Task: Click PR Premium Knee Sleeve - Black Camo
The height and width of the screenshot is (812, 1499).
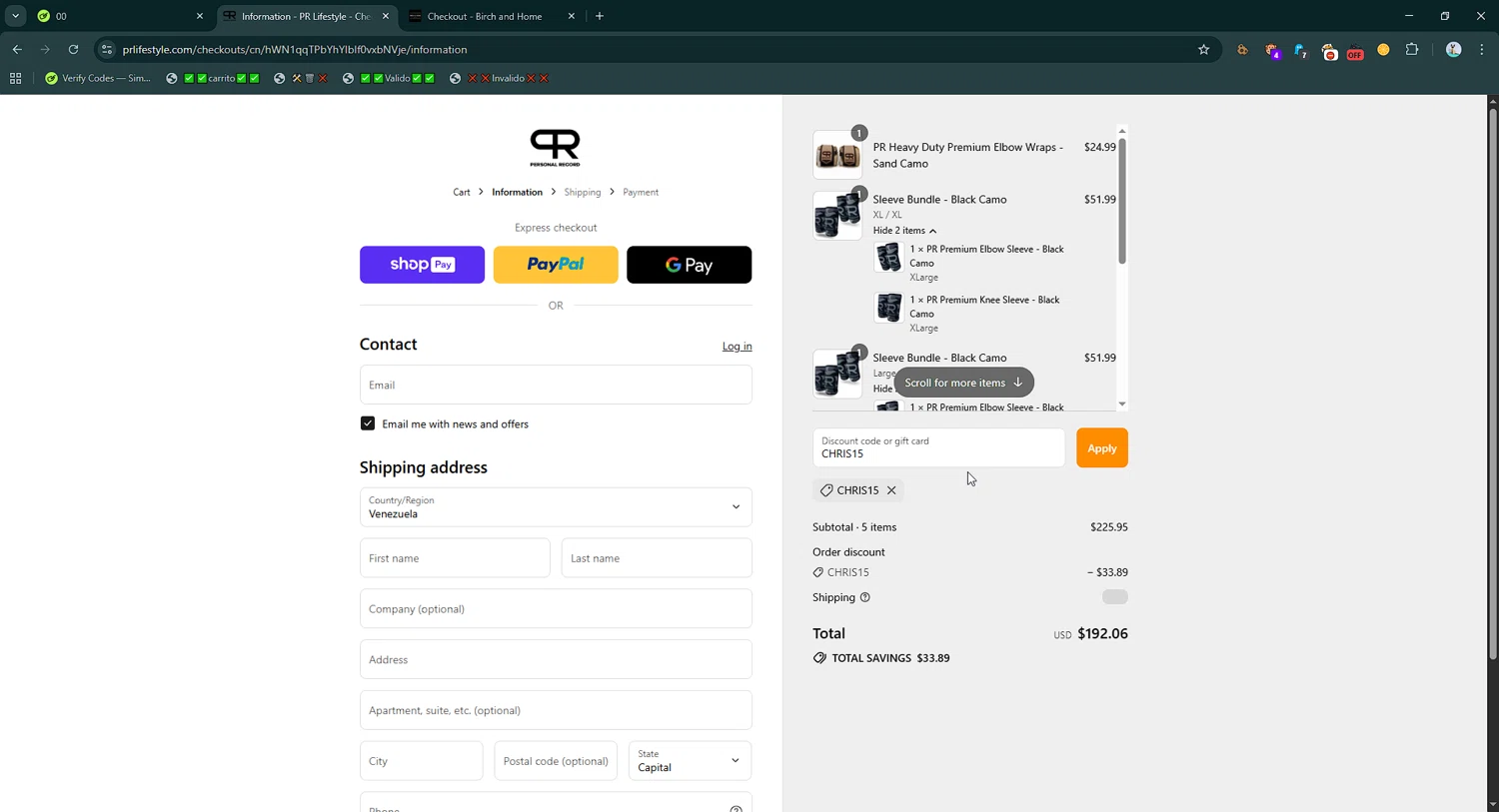Action: [984, 307]
